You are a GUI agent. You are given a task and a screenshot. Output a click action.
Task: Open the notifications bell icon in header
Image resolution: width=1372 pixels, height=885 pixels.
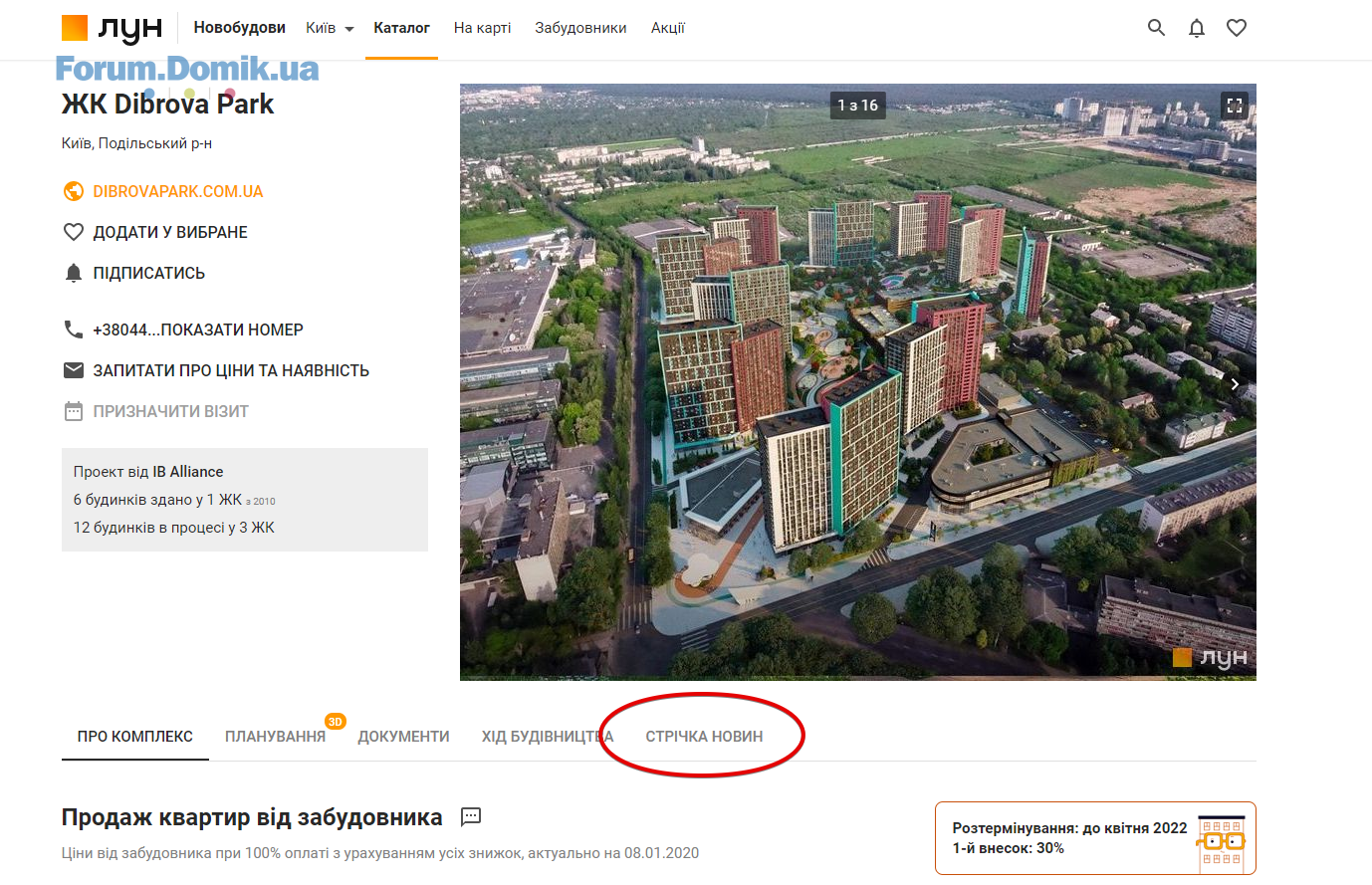pos(1197,28)
